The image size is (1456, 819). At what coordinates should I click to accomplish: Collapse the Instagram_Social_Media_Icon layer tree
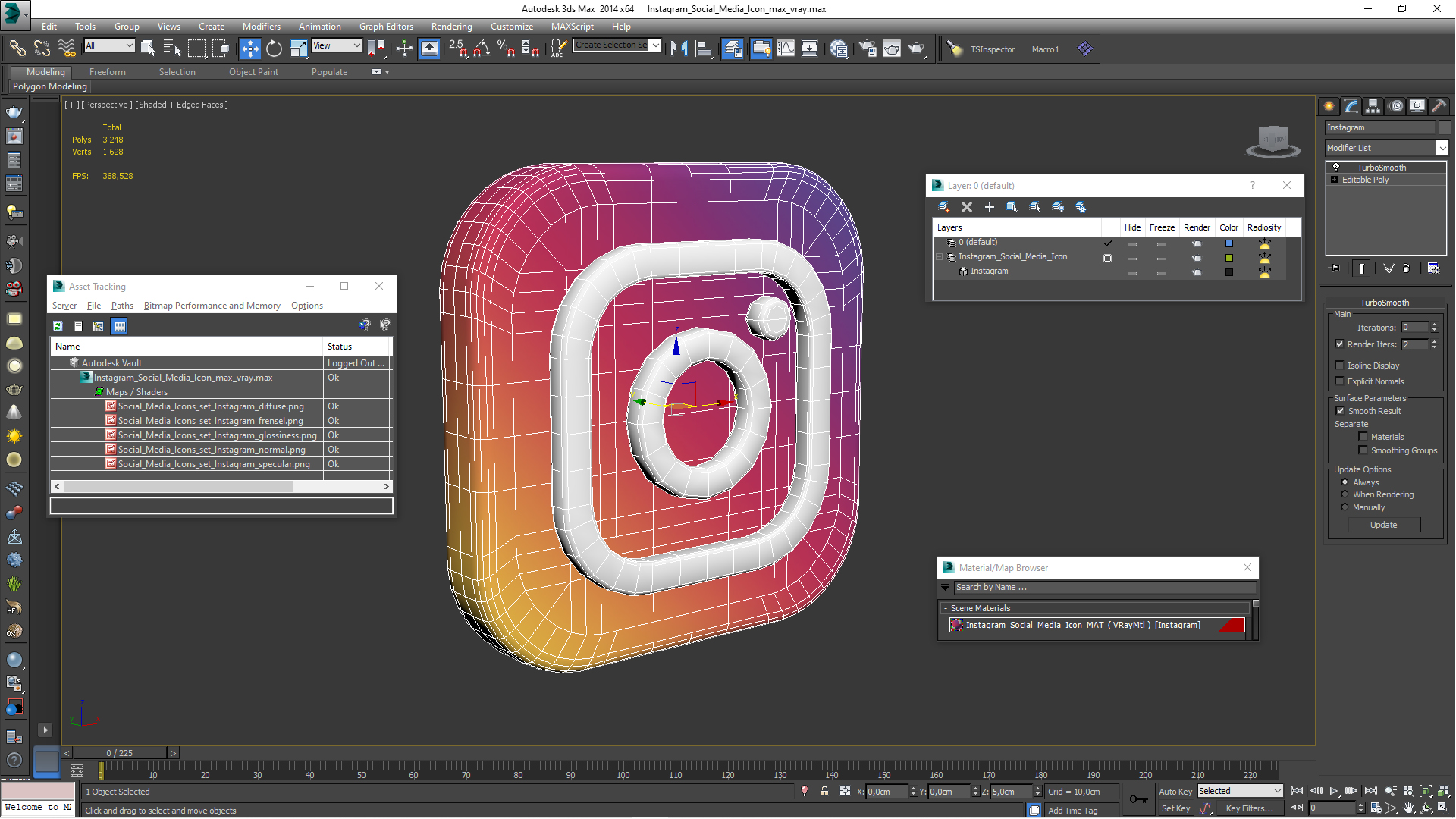click(x=939, y=257)
